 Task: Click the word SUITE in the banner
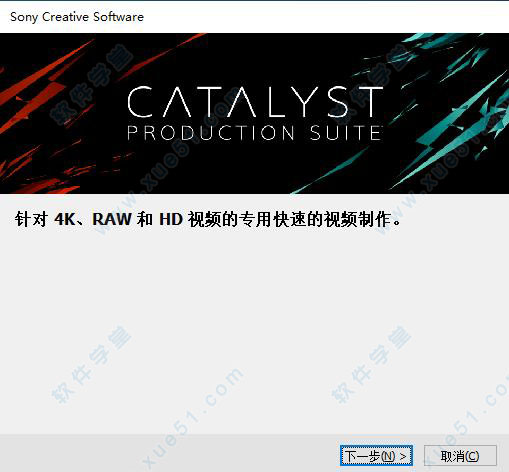(x=345, y=133)
